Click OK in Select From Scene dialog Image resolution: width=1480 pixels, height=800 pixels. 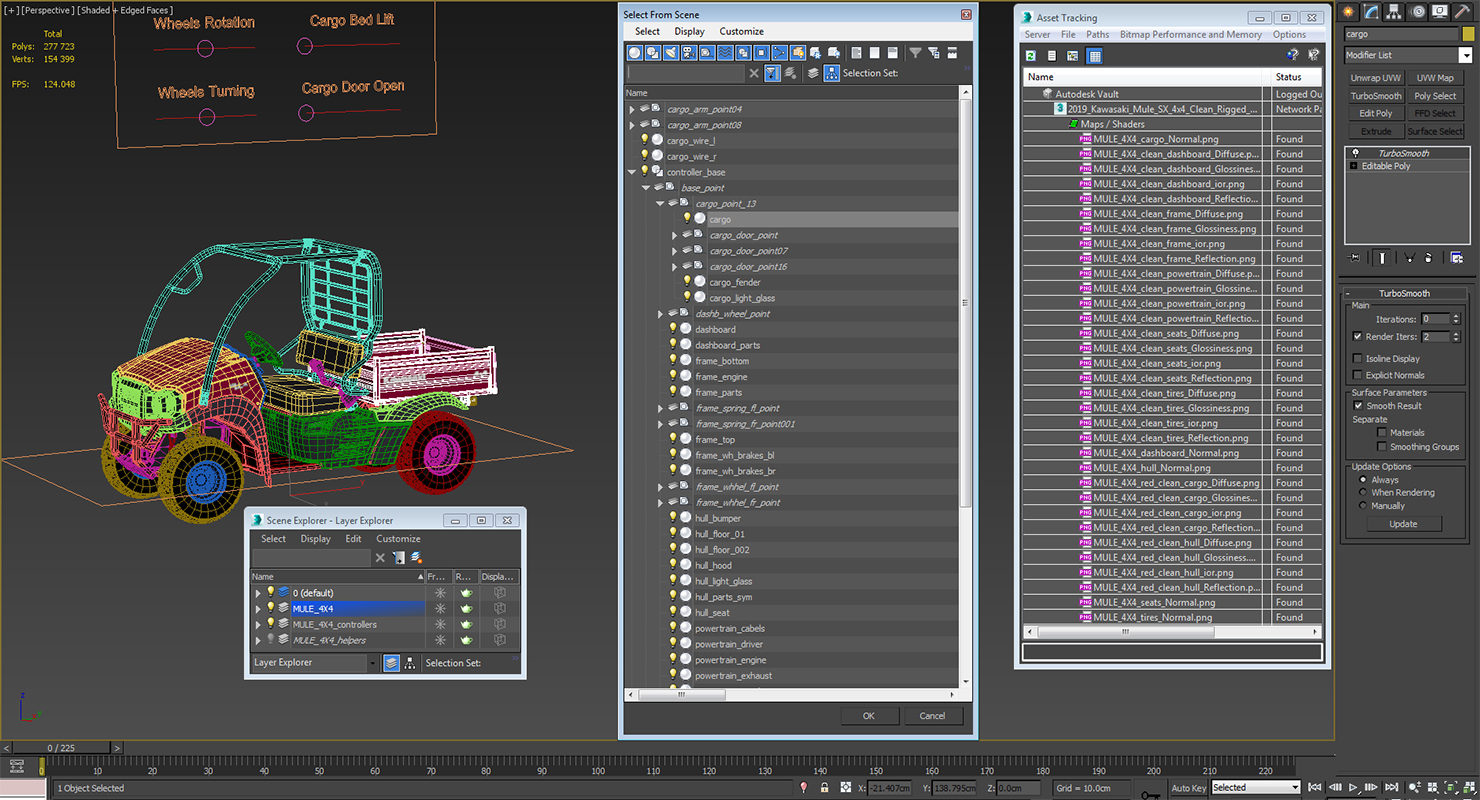(x=868, y=716)
